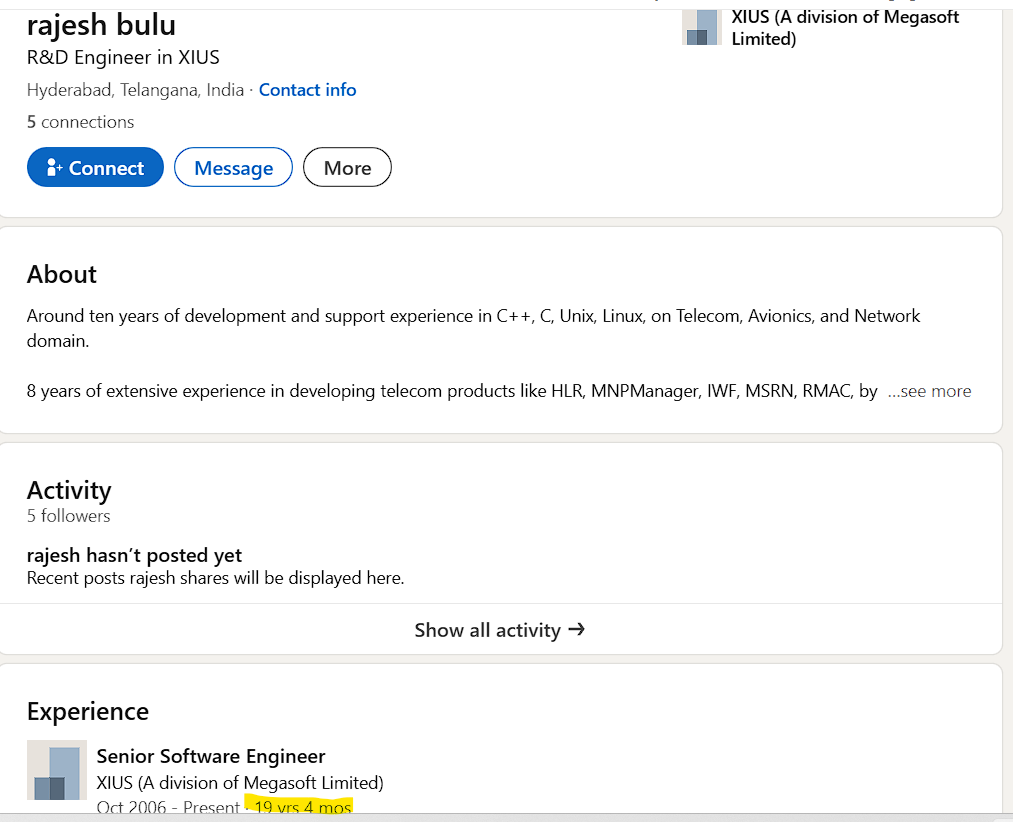The image size is (1013, 822).
Task: Expand About text with see more
Action: point(929,391)
